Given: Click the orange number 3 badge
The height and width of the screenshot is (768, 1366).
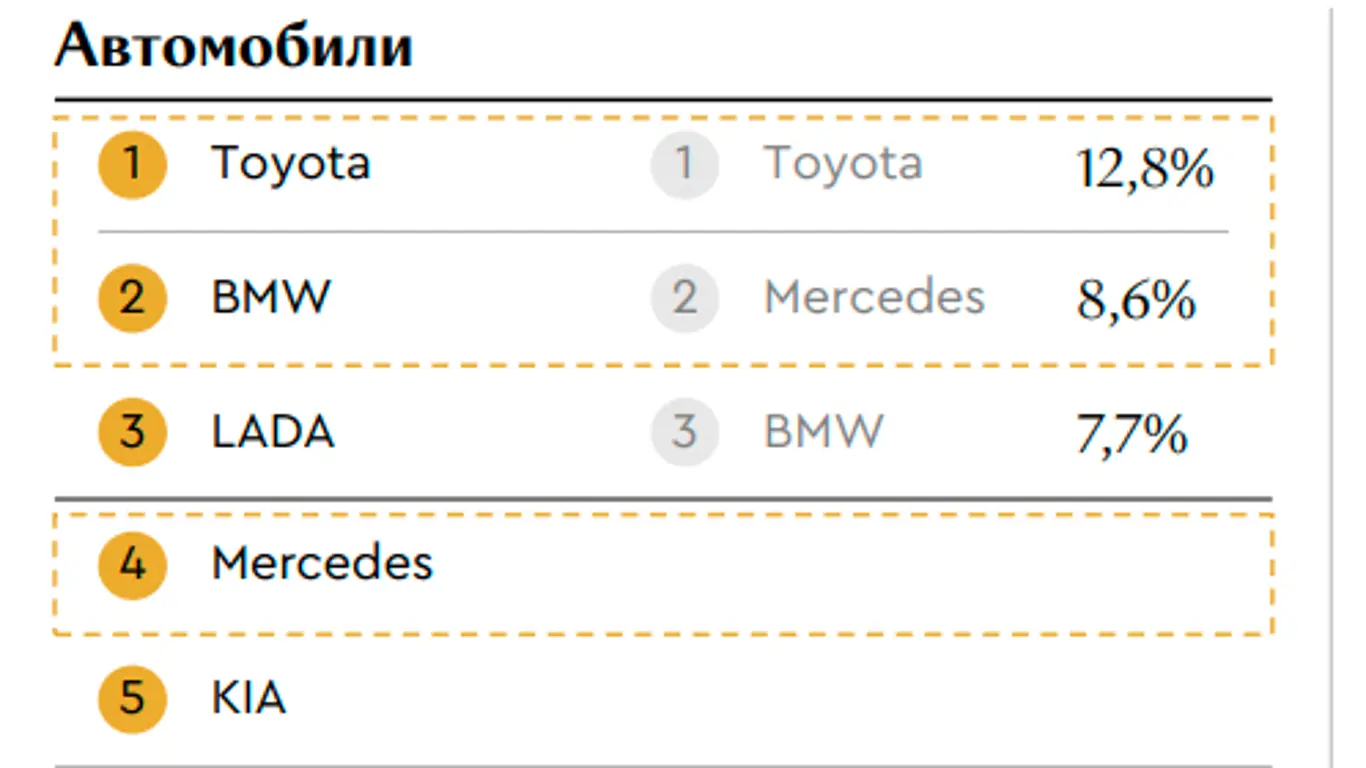Looking at the screenshot, I should (132, 431).
